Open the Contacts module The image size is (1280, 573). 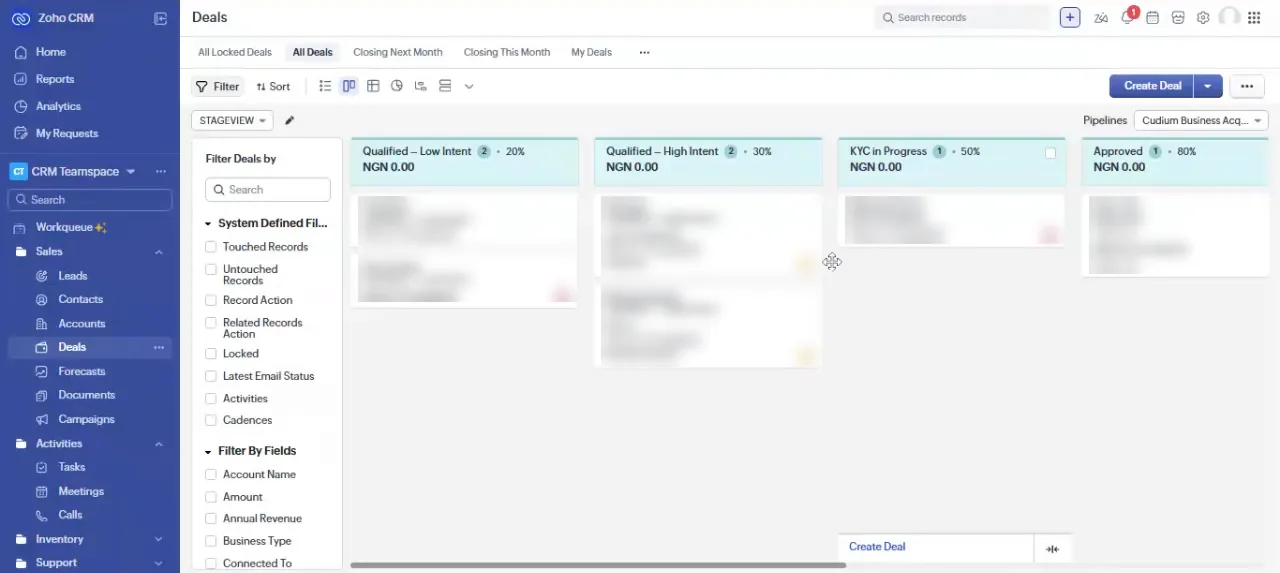tap(80, 299)
